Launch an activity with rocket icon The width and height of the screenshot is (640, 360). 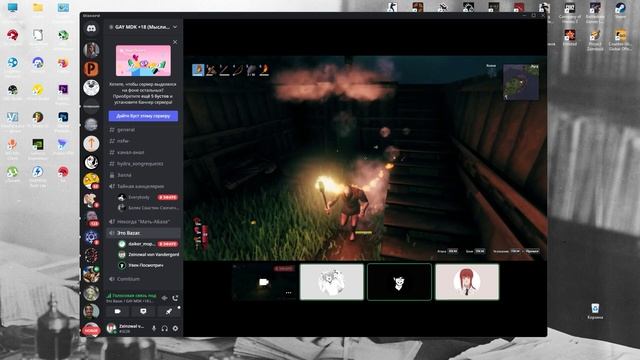coord(169,311)
